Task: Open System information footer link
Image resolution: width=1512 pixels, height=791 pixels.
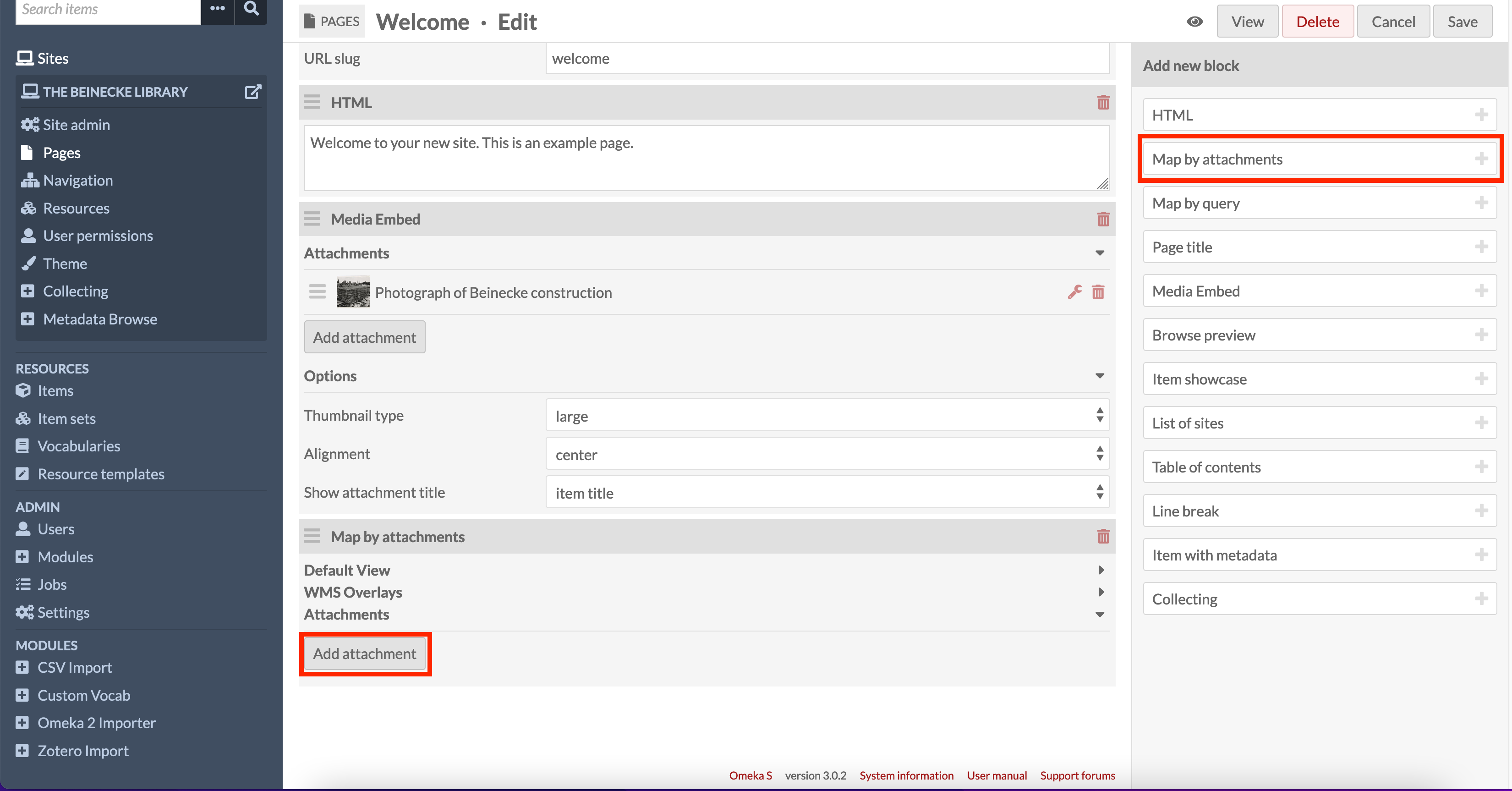Action: (906, 776)
